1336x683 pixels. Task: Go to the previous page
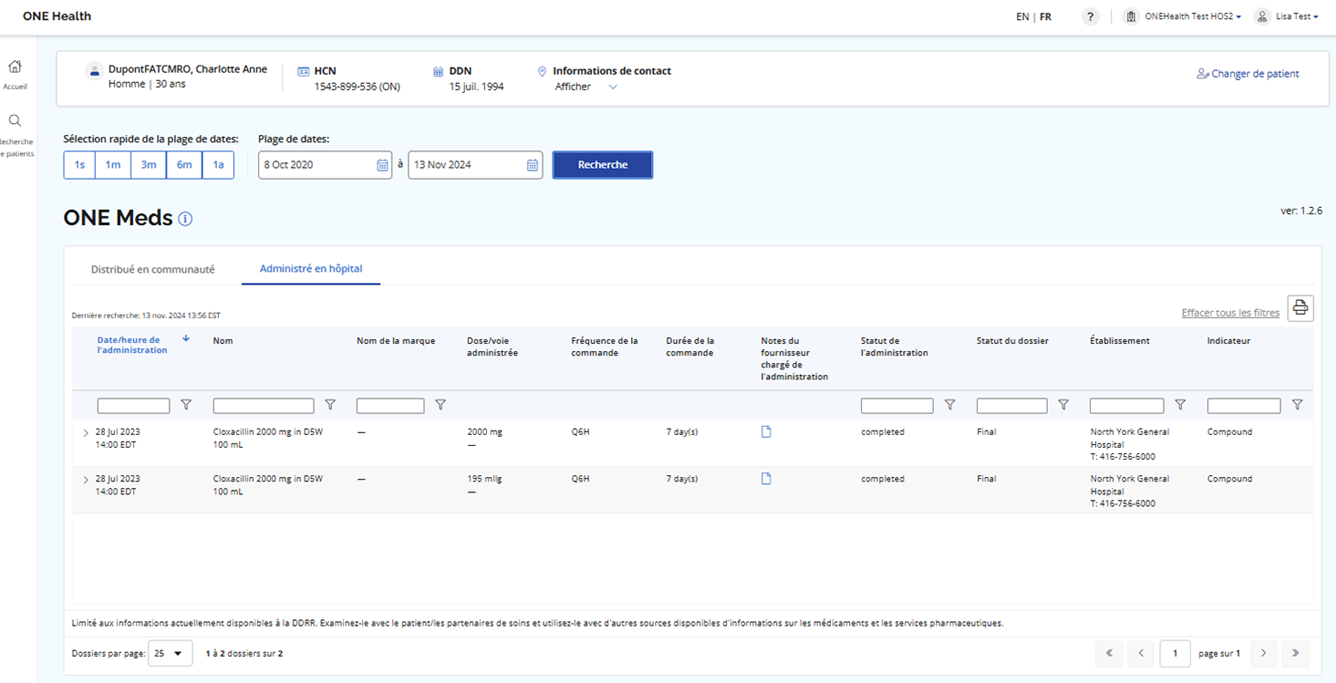tap(1141, 653)
